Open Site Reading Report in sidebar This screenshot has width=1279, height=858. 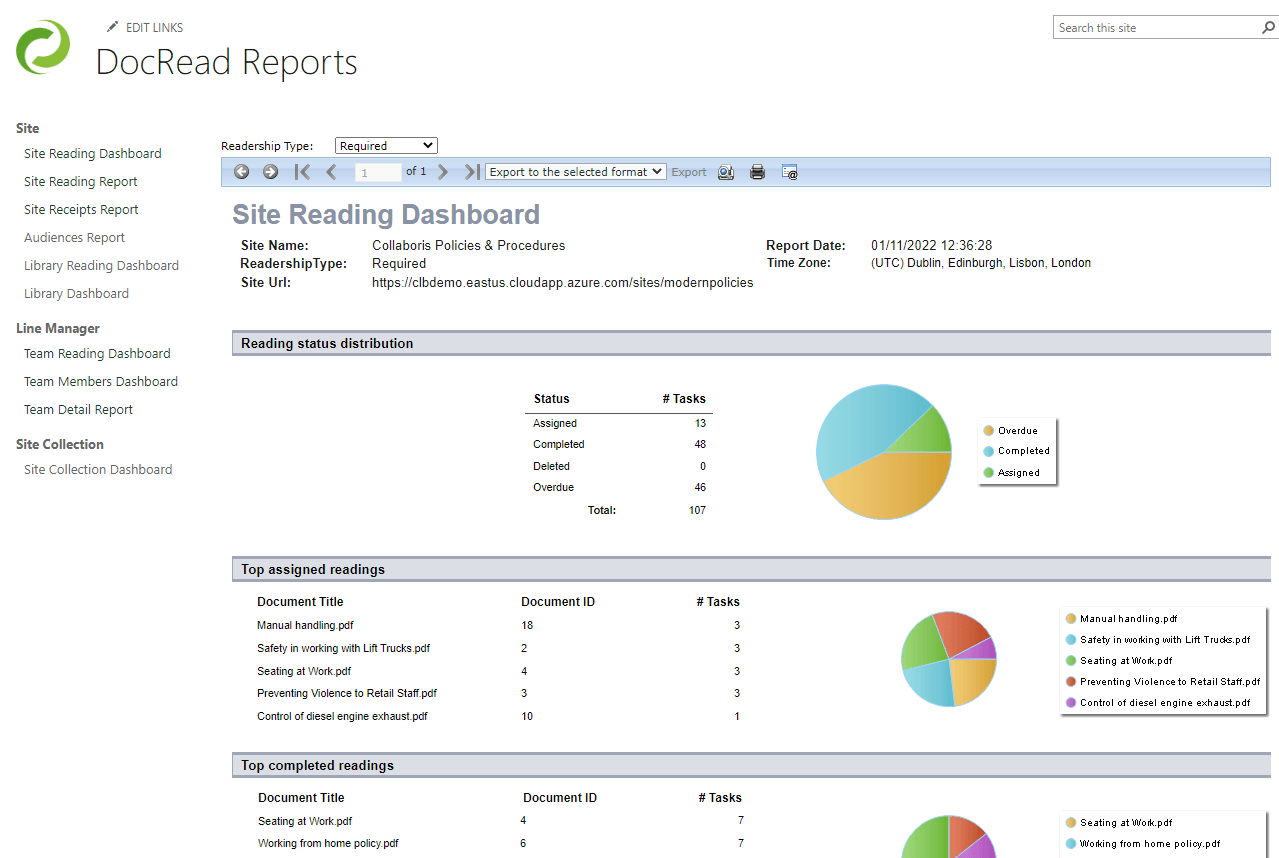81,182
